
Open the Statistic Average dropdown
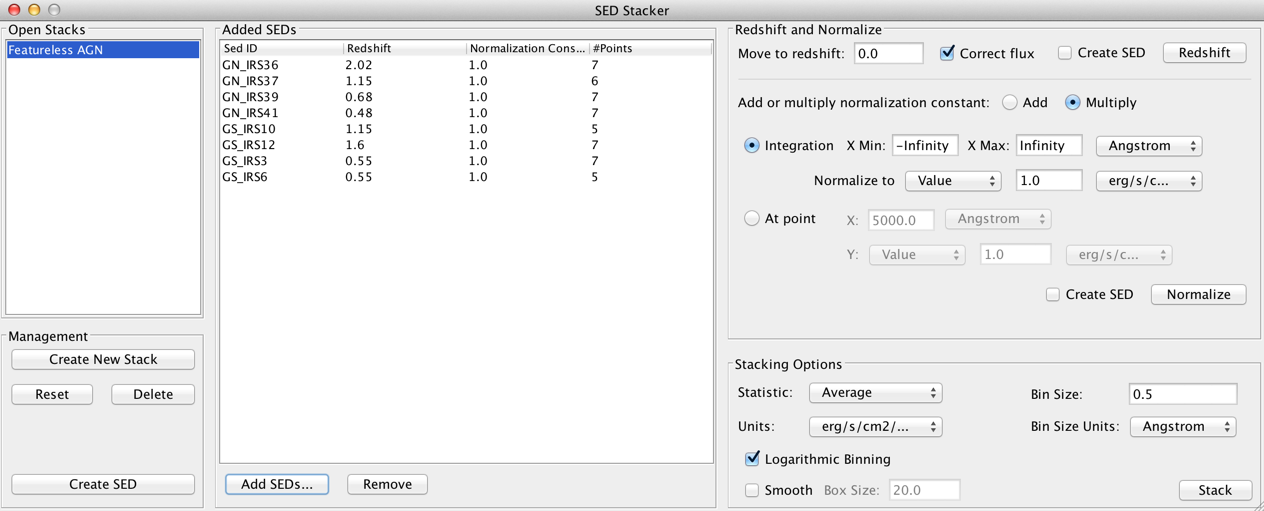(x=876, y=393)
